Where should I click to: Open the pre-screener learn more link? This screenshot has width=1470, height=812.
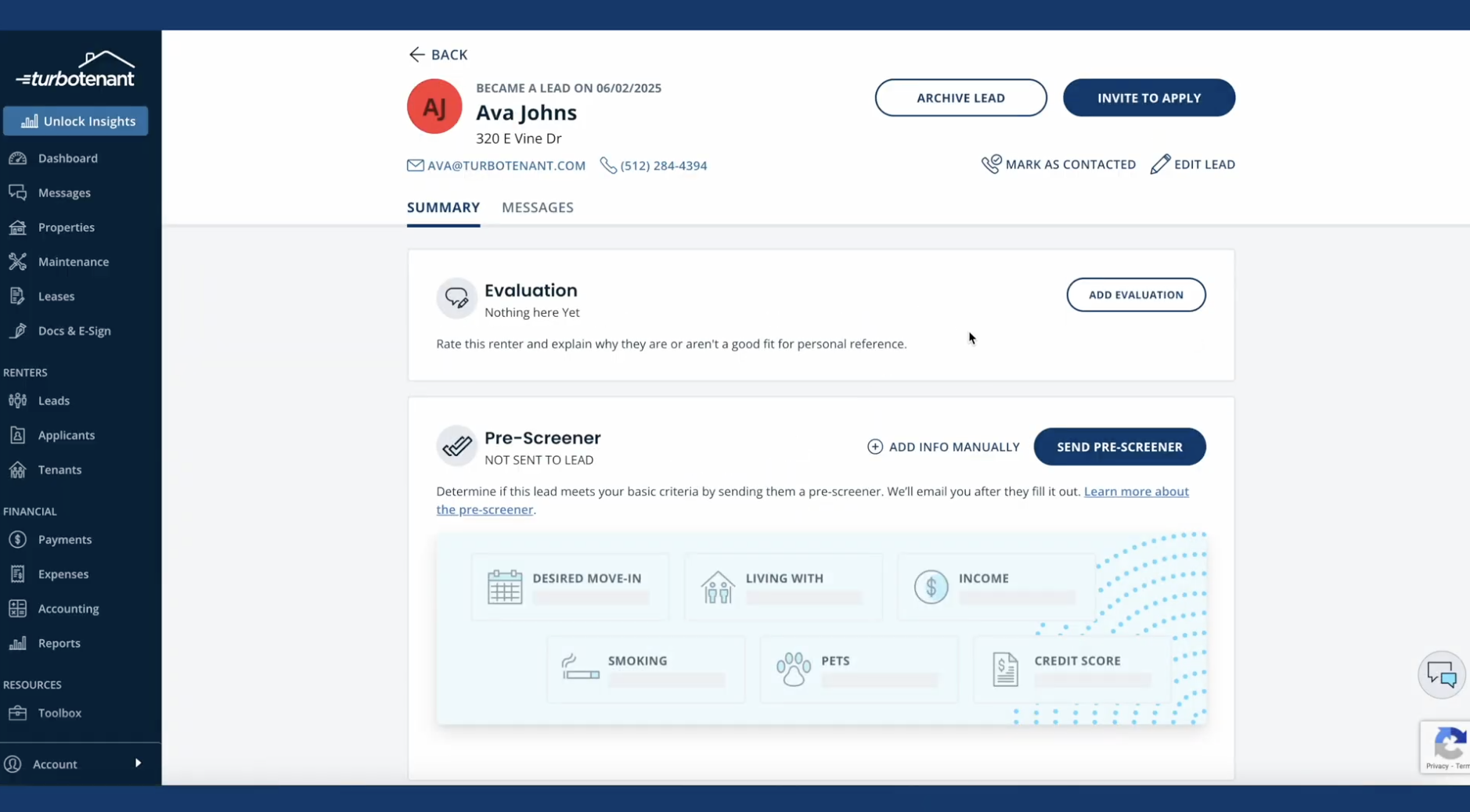1137,491
